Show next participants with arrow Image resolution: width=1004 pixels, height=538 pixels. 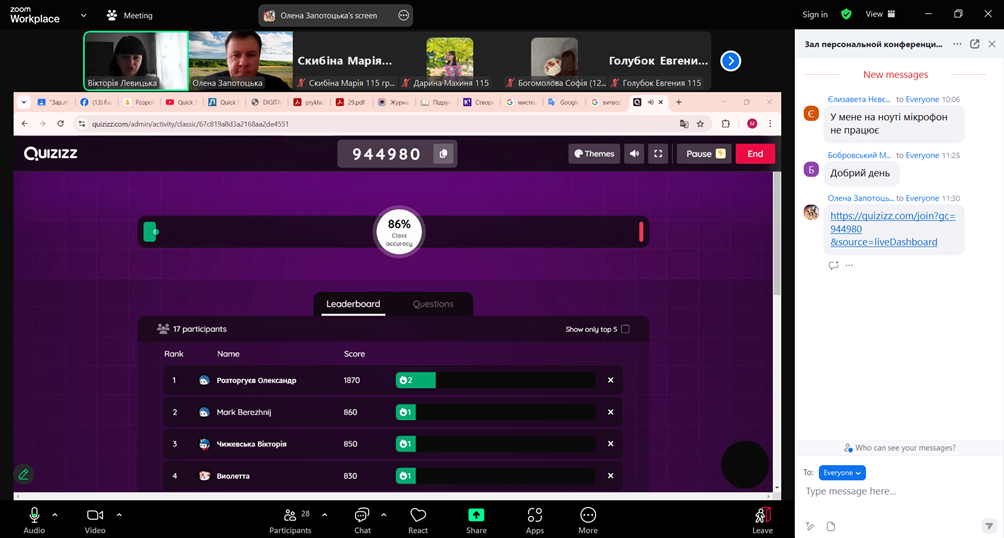[x=731, y=61]
